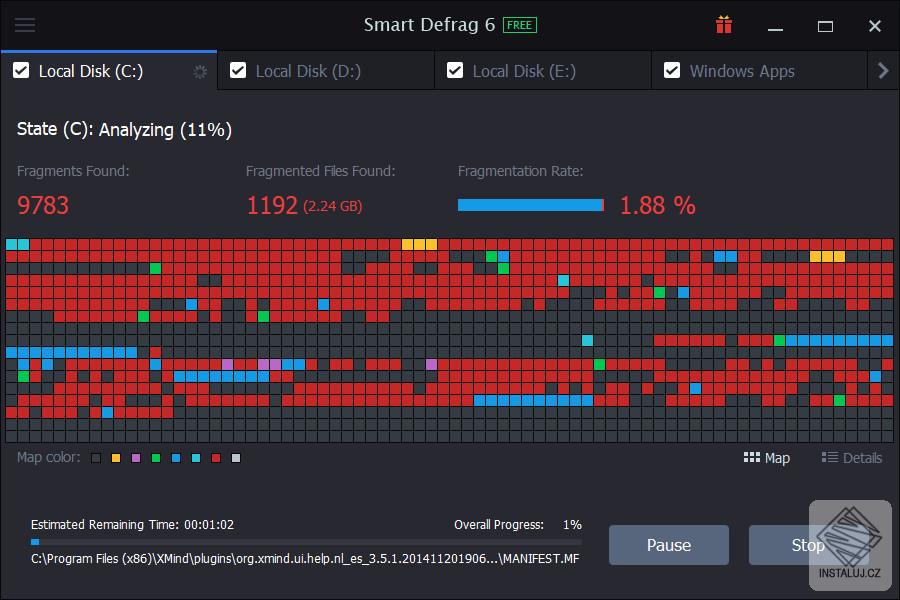Toggle the Local Disk (E:) checkbox
900x600 pixels.
pos(455,71)
